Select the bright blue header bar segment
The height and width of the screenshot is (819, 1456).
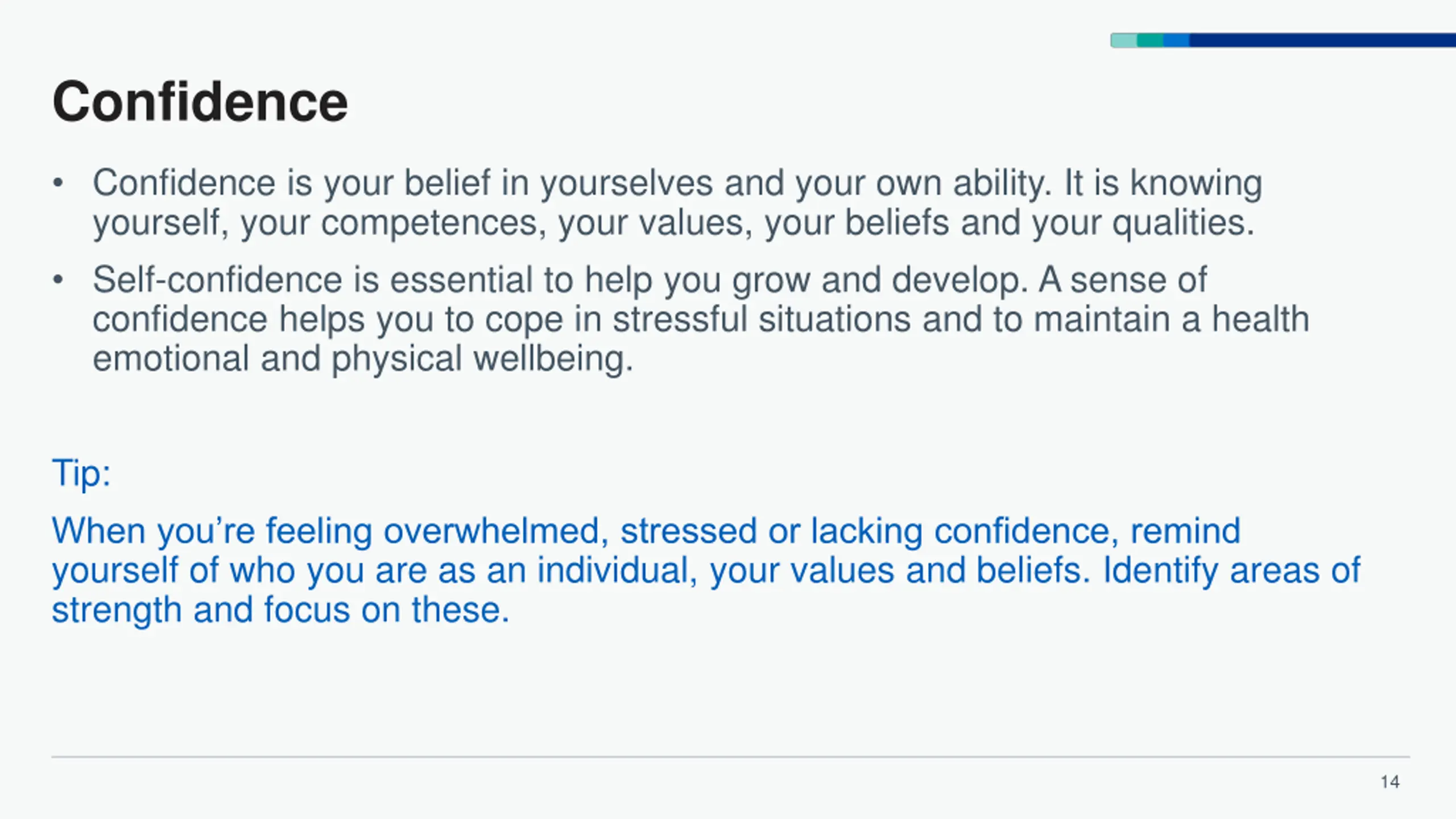coord(1176,40)
